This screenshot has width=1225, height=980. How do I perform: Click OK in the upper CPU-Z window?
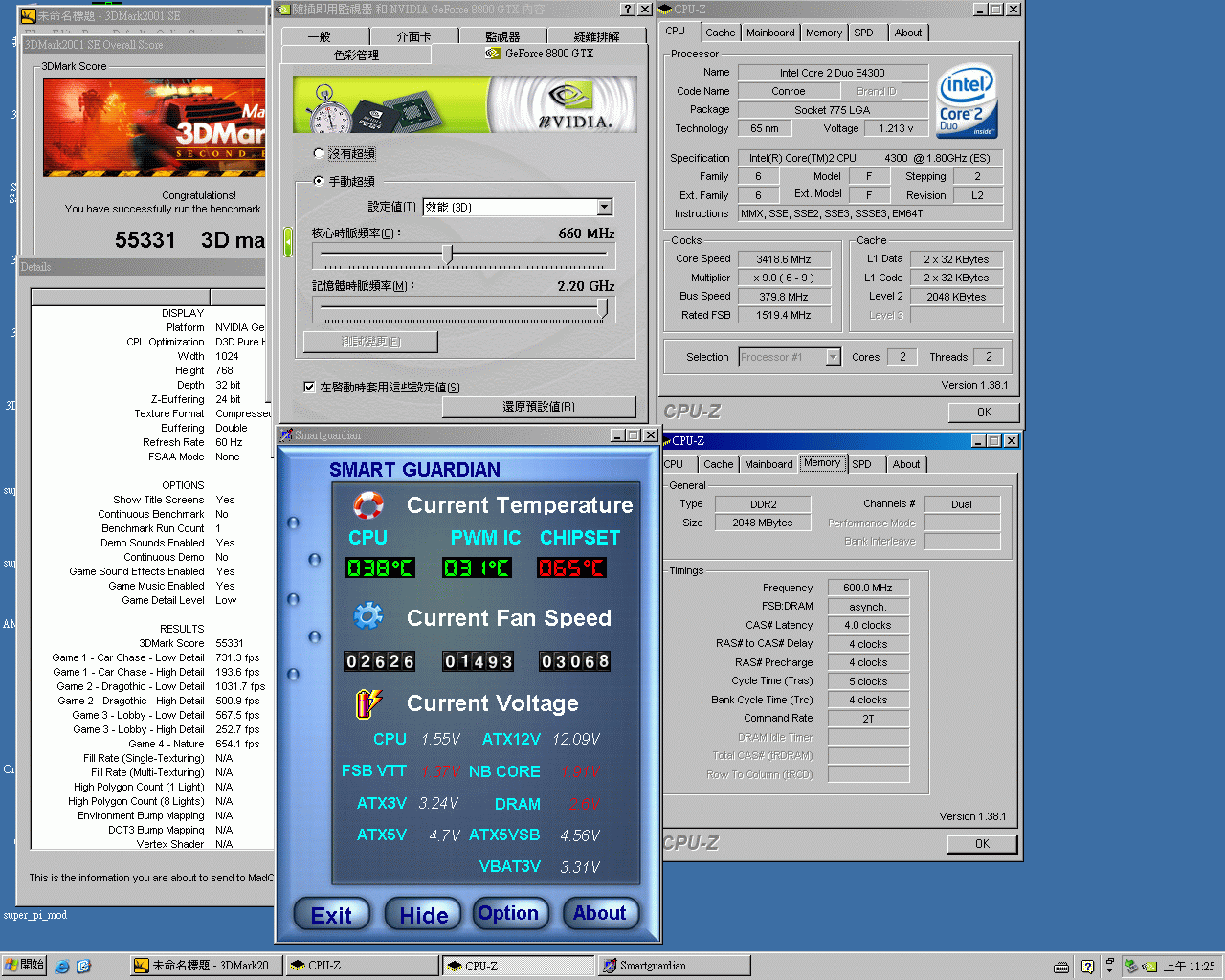click(x=984, y=412)
